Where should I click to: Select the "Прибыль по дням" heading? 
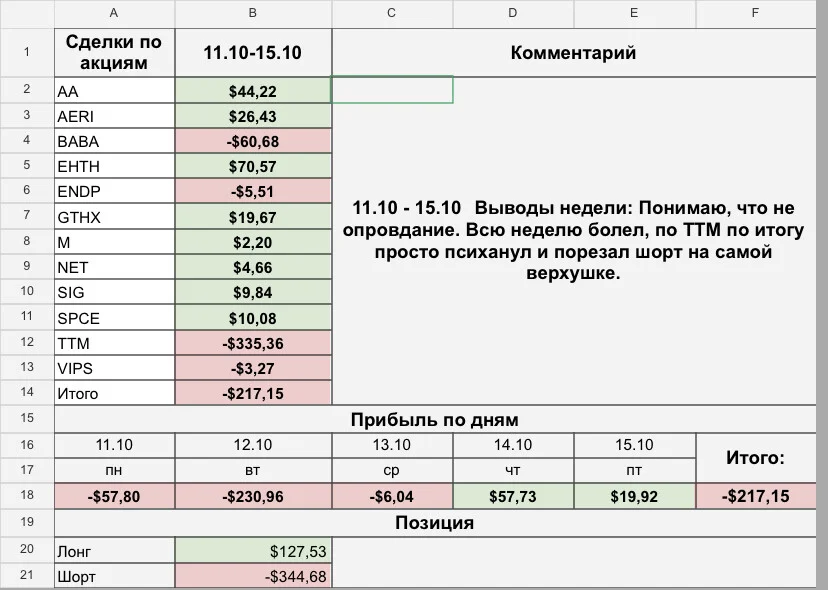point(435,420)
